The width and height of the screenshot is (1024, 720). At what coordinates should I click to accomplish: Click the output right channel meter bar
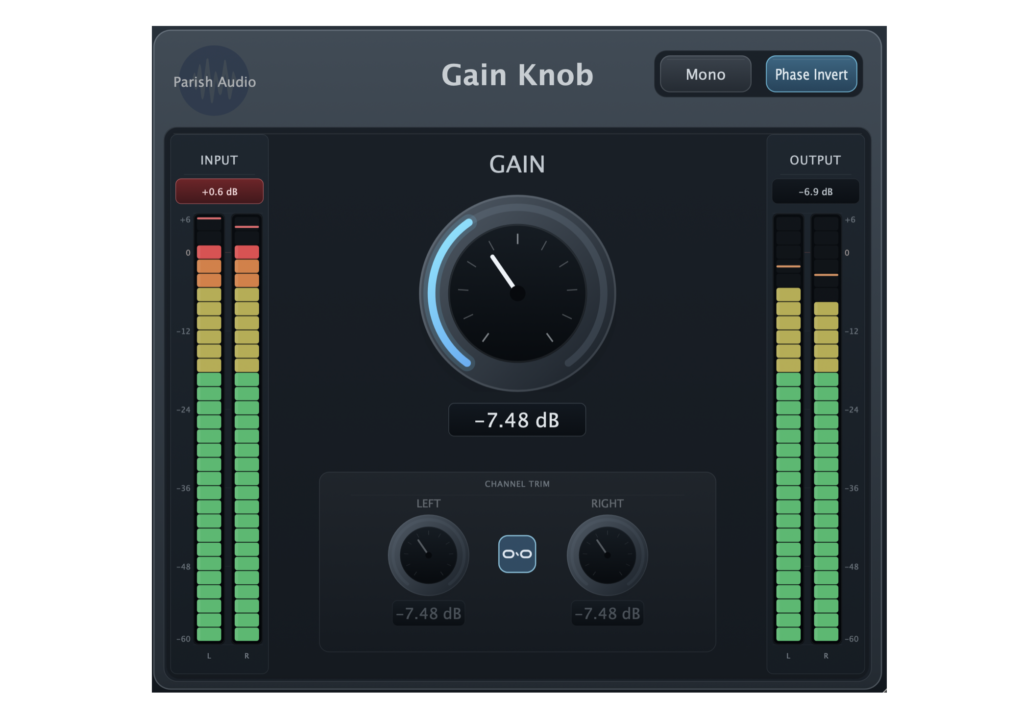826,429
